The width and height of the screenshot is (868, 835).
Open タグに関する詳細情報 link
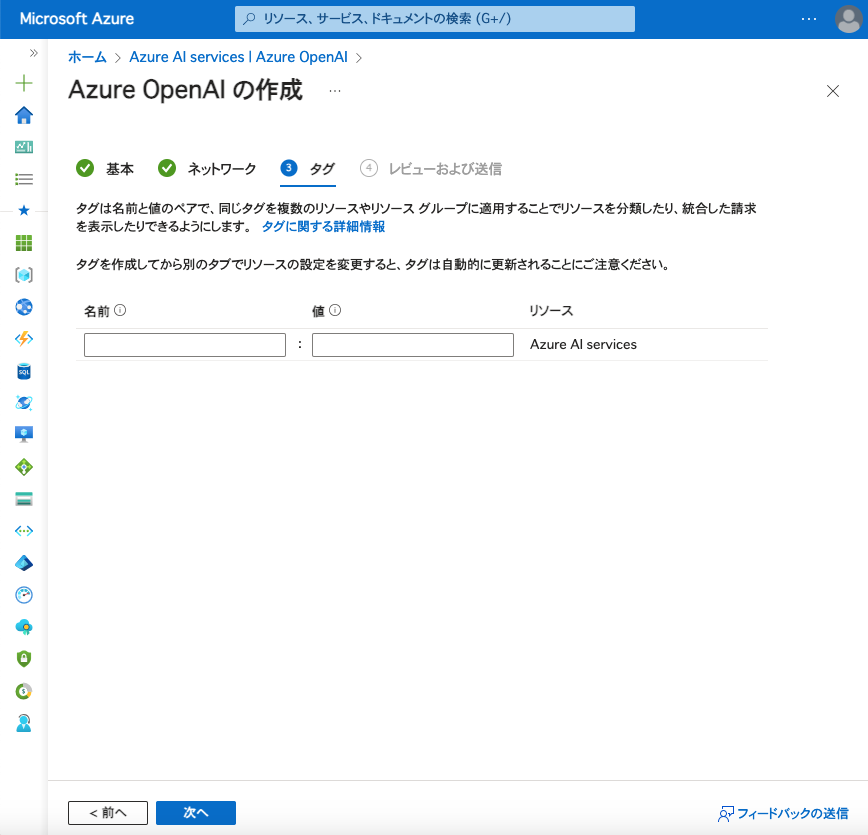pos(323,226)
